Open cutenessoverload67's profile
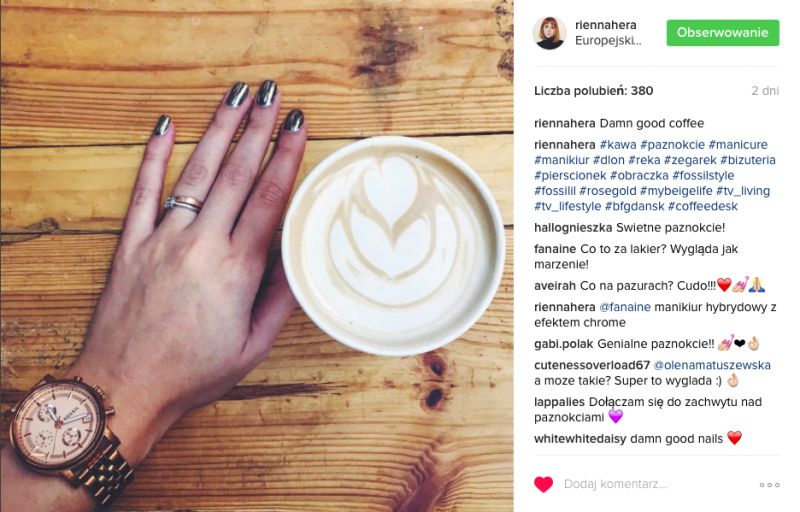 coord(592,365)
